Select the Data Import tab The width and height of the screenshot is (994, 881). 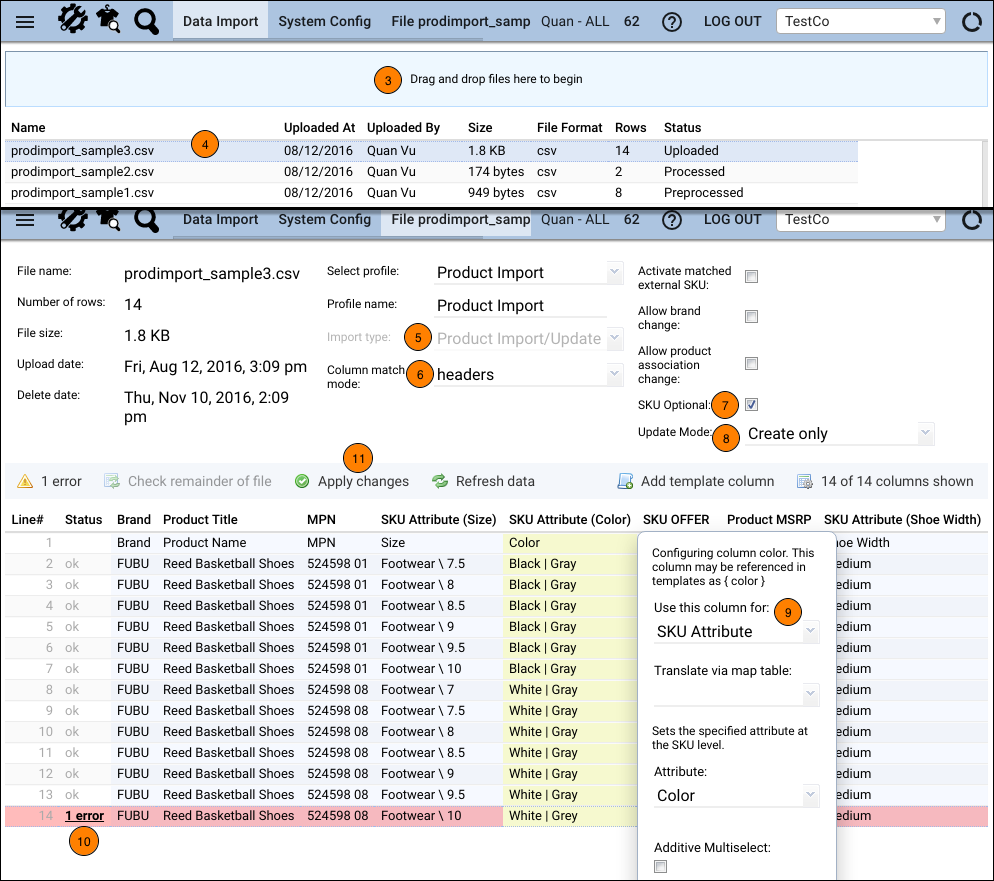coord(219,20)
